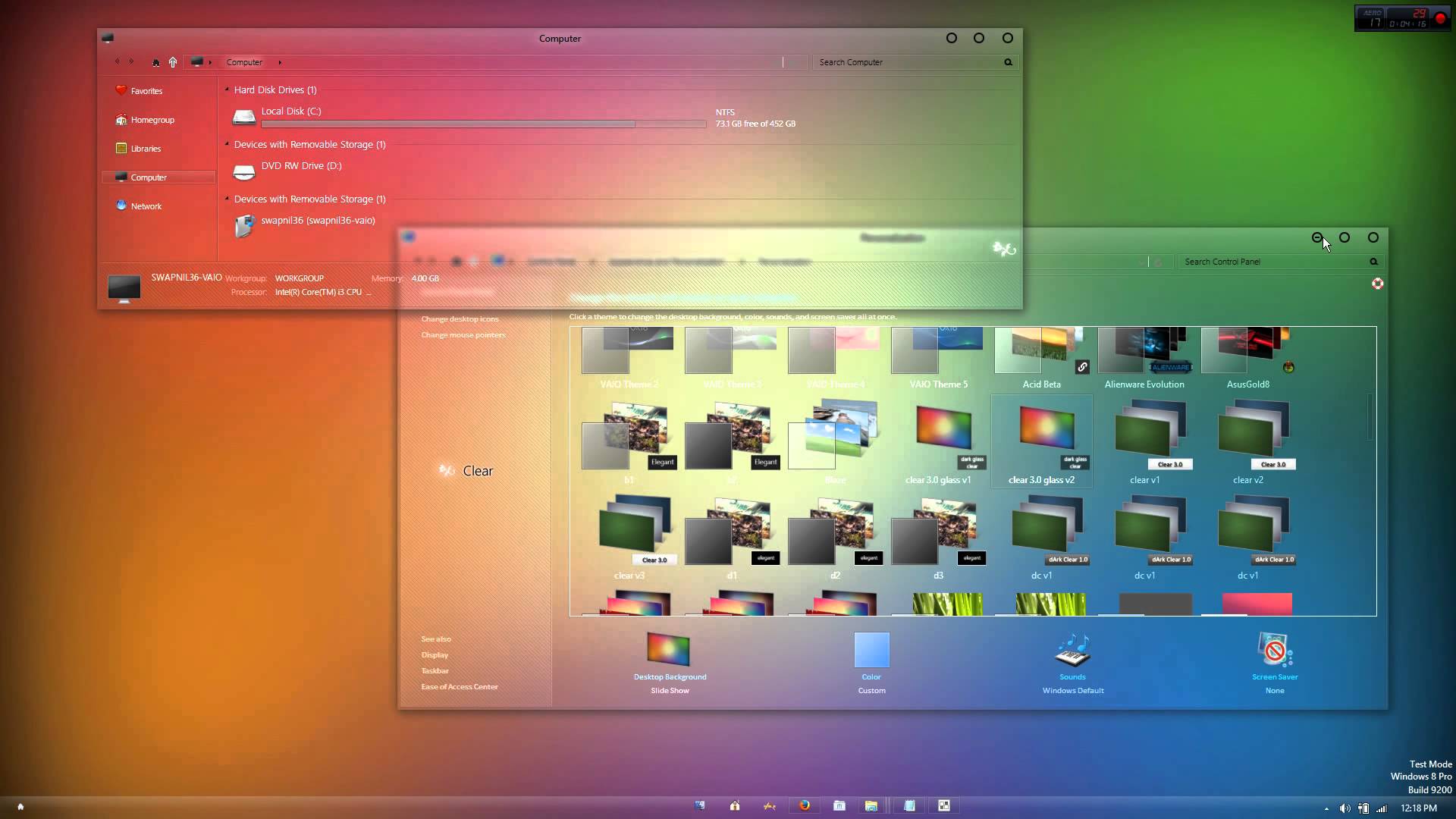The image size is (1456, 819).
Task: Click the Display link under See also
Action: [x=434, y=654]
